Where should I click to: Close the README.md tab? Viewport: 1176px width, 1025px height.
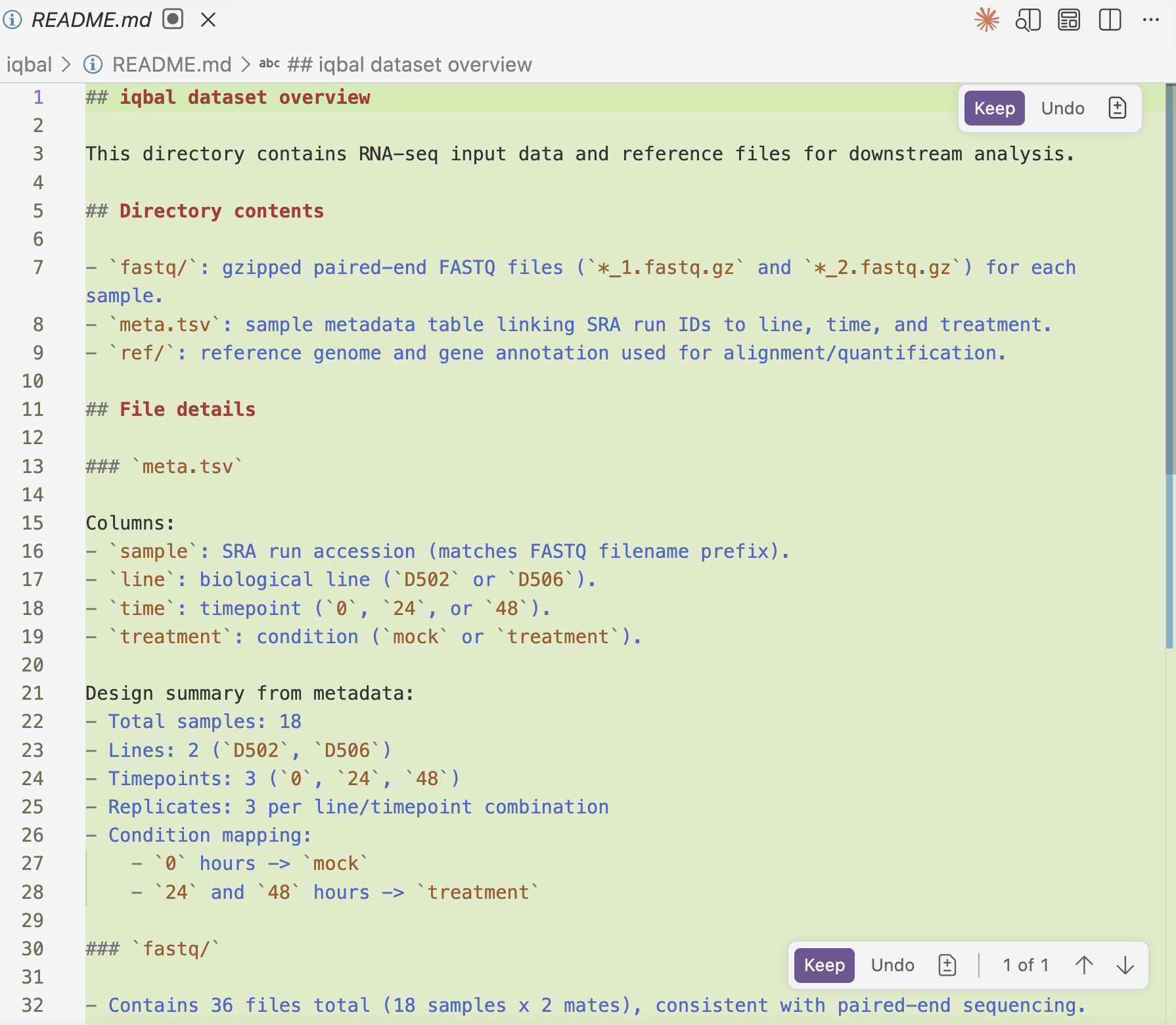[208, 20]
